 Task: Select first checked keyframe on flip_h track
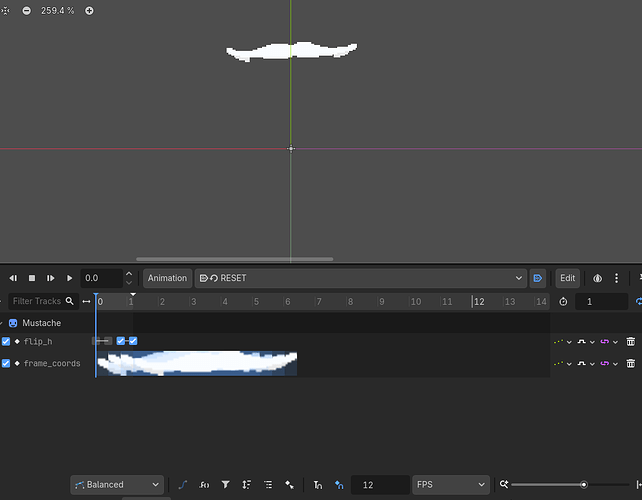(120, 341)
